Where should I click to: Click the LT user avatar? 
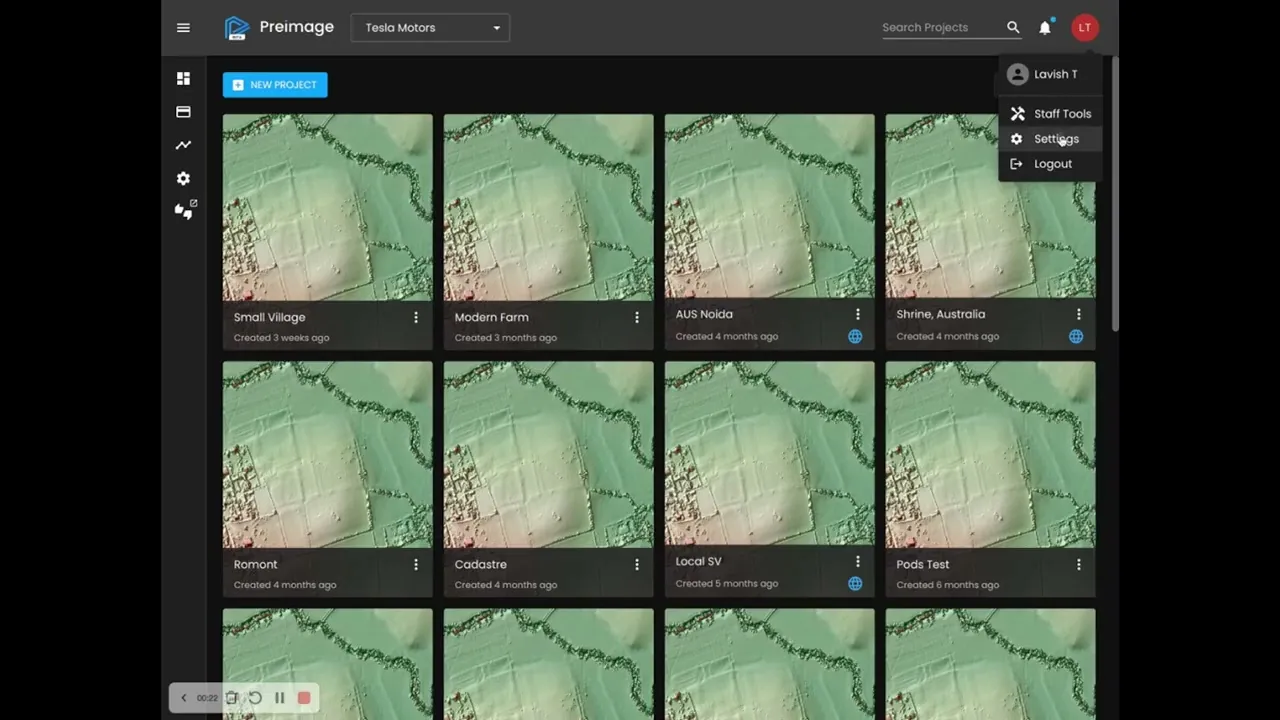click(x=1084, y=28)
